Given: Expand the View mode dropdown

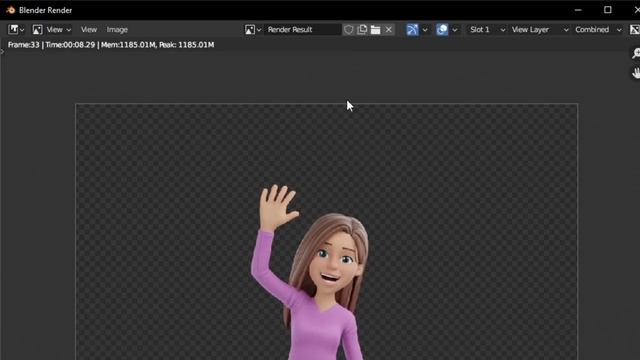Looking at the screenshot, I should point(58,29).
